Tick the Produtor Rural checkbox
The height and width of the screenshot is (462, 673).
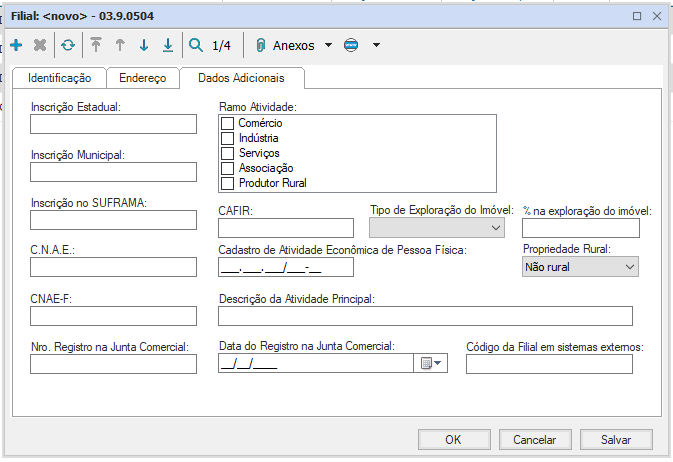click(x=228, y=183)
